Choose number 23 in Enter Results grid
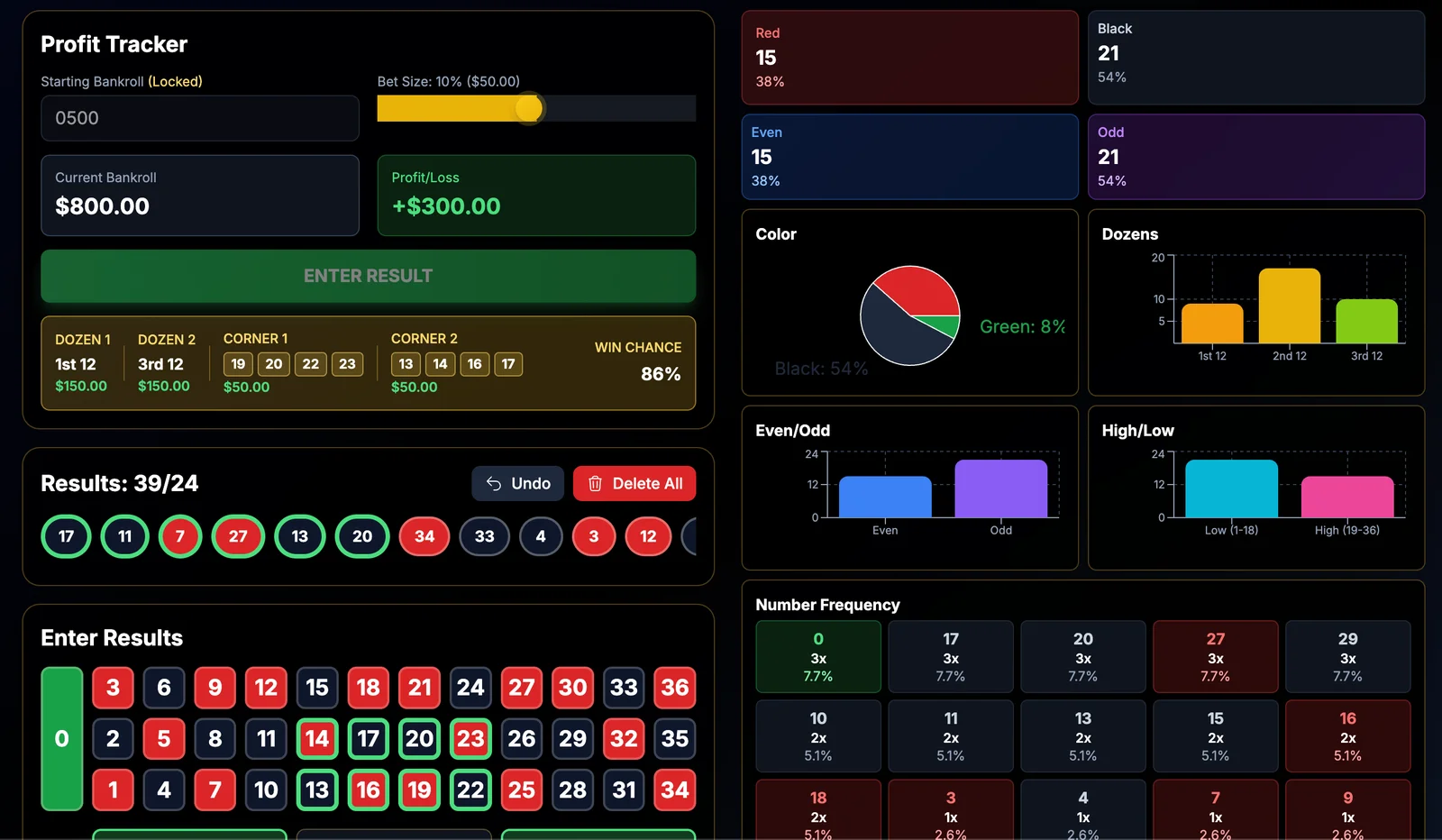 [470, 739]
